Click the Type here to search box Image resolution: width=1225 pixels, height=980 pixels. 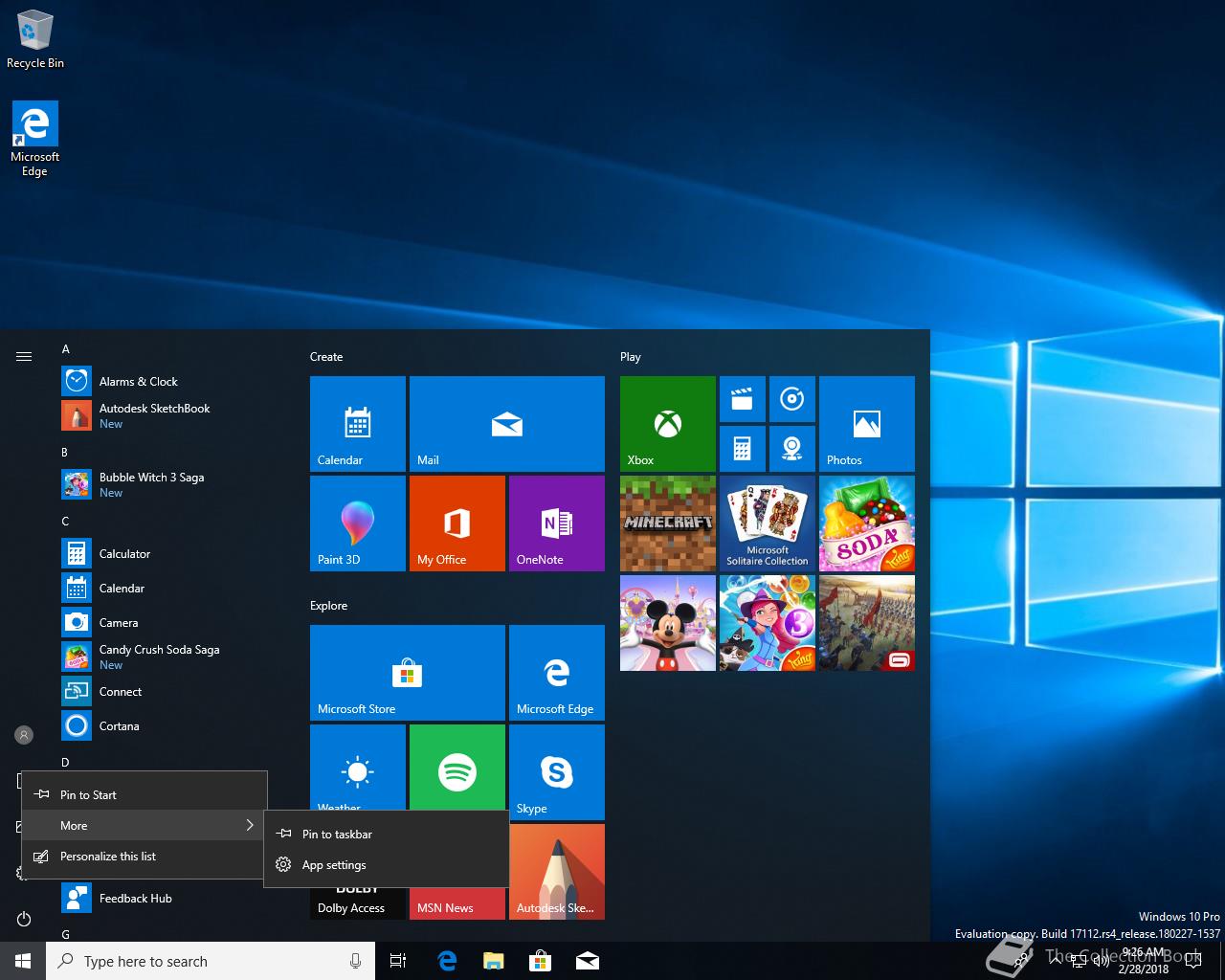point(211,961)
